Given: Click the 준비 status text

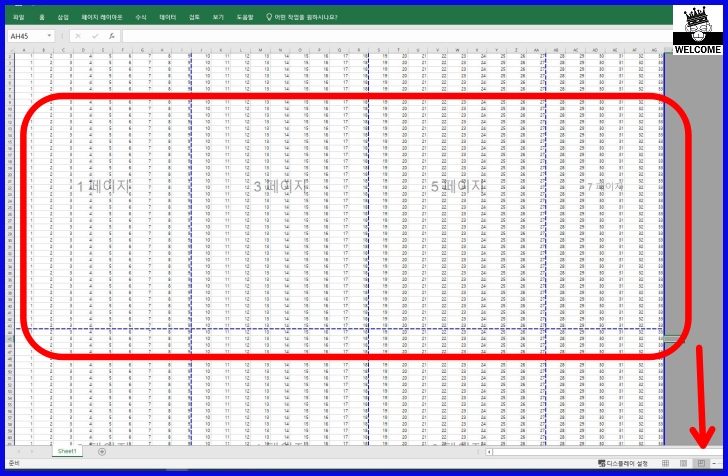Looking at the screenshot, I should pyautogui.click(x=14, y=463).
